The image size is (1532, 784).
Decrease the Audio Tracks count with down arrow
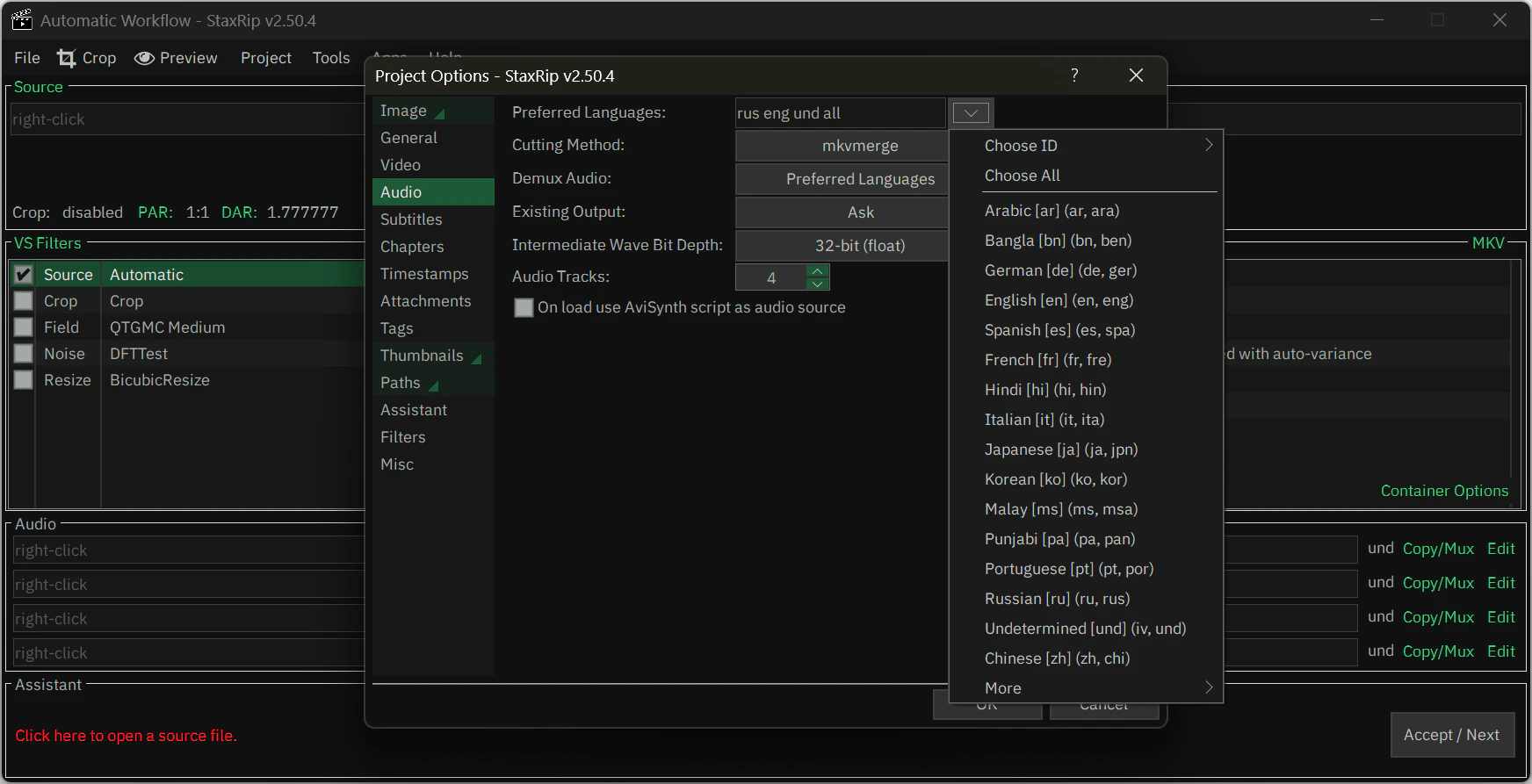818,284
